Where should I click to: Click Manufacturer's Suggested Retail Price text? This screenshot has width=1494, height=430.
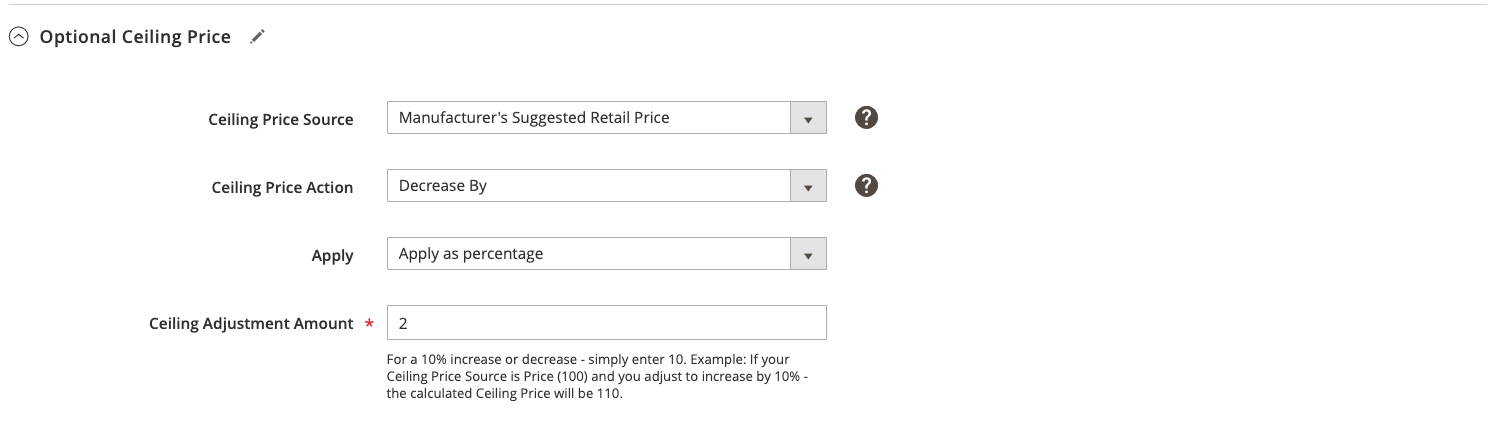click(534, 117)
